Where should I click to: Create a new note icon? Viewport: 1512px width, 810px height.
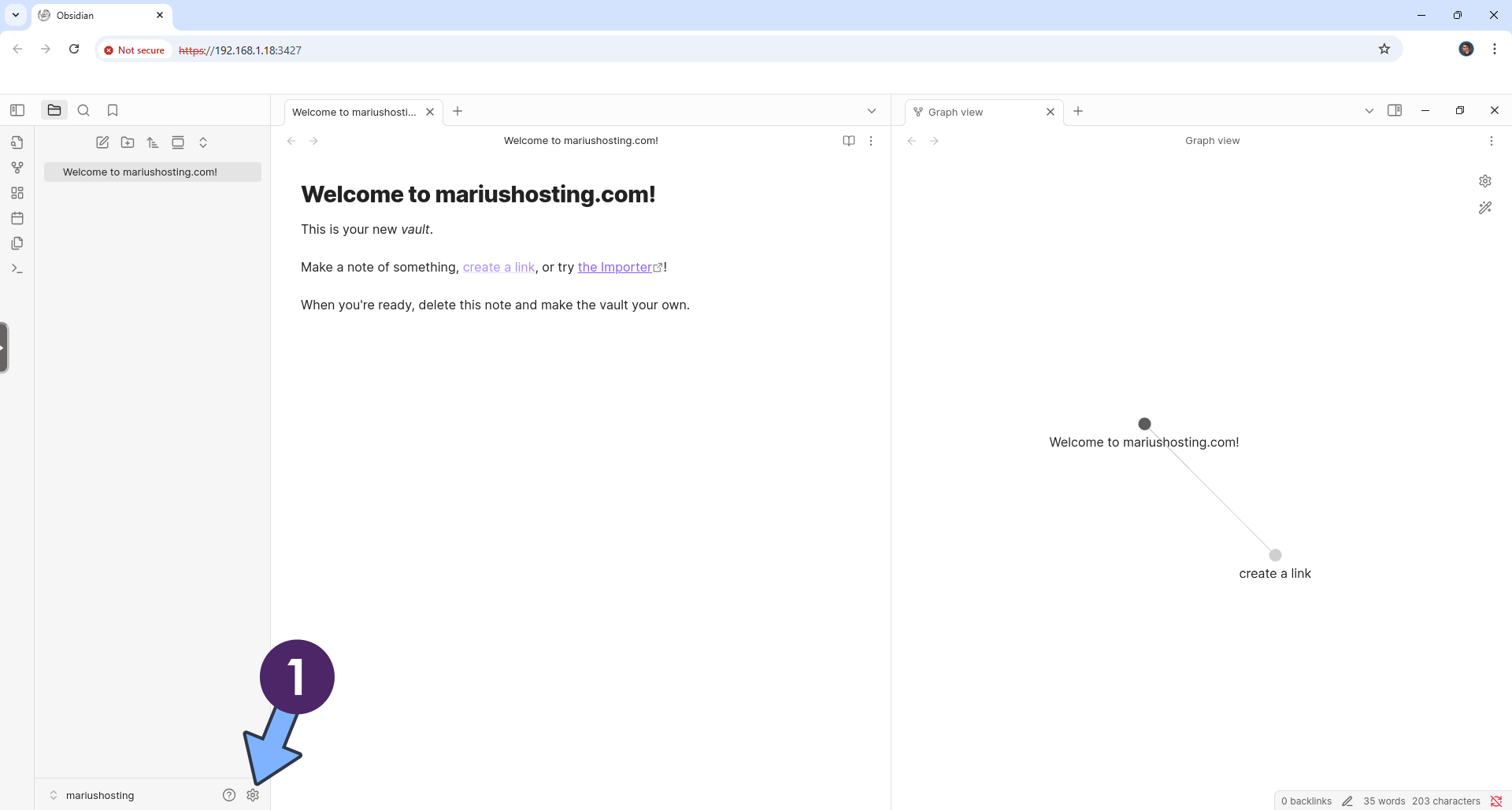click(x=102, y=142)
